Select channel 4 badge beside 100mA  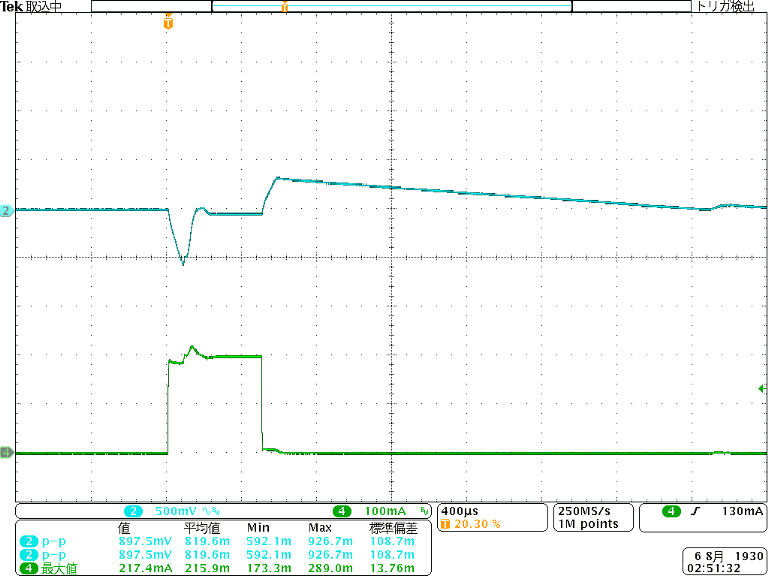pos(342,511)
